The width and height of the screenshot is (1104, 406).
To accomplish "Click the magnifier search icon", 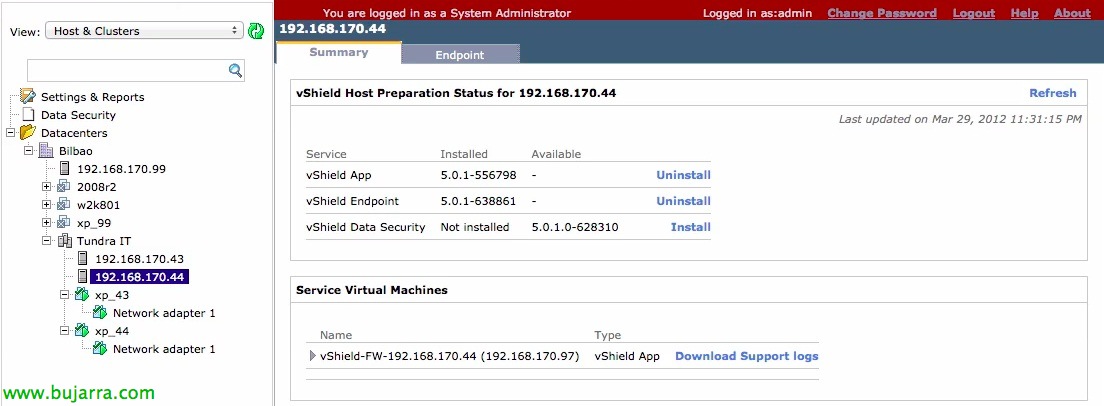I will [235, 70].
